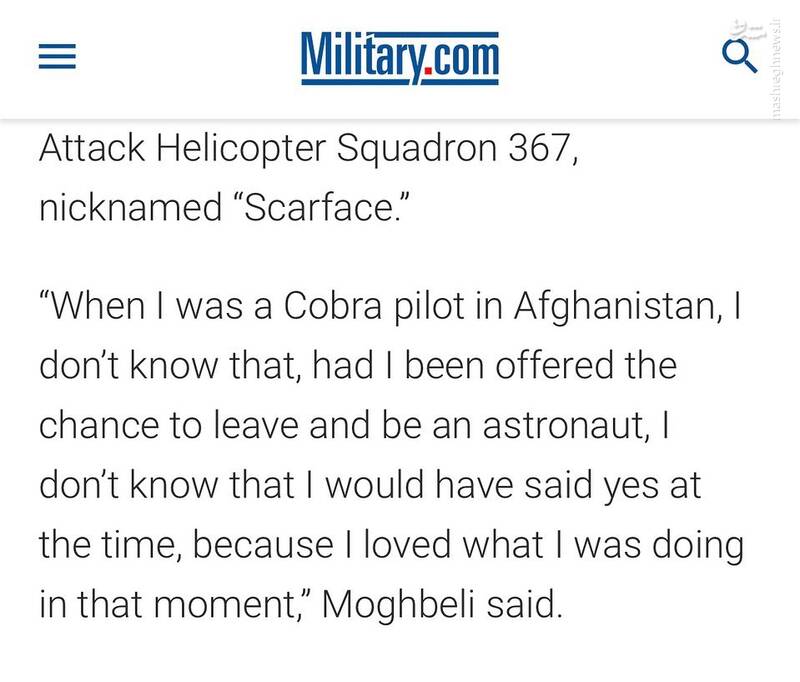Click the Military.com logo

399,56
